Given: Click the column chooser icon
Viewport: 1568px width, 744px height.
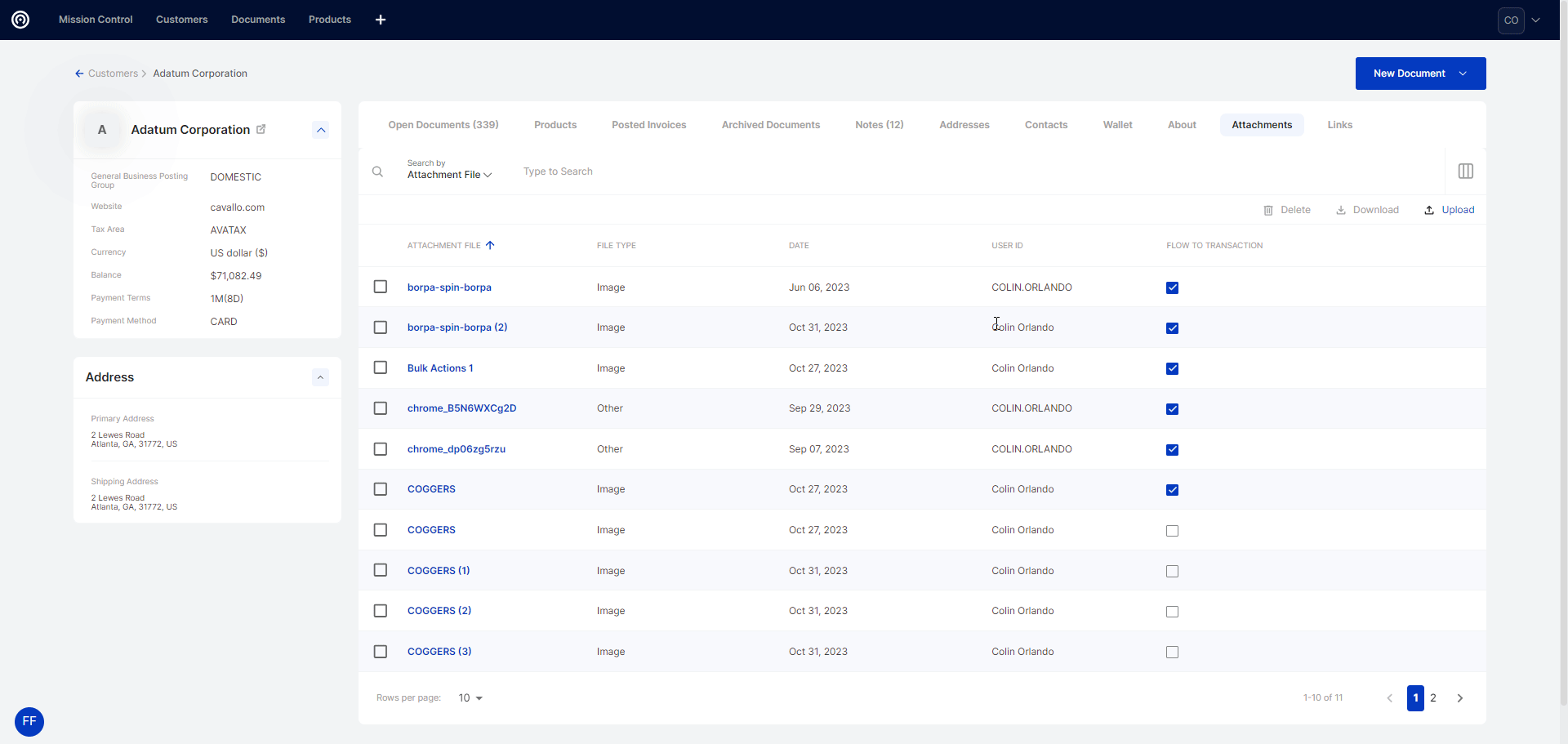Looking at the screenshot, I should [1465, 172].
